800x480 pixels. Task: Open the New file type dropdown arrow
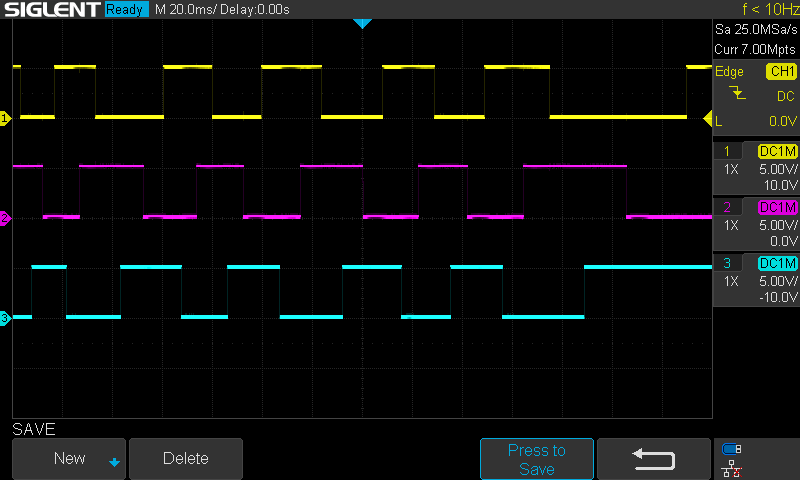tap(114, 462)
